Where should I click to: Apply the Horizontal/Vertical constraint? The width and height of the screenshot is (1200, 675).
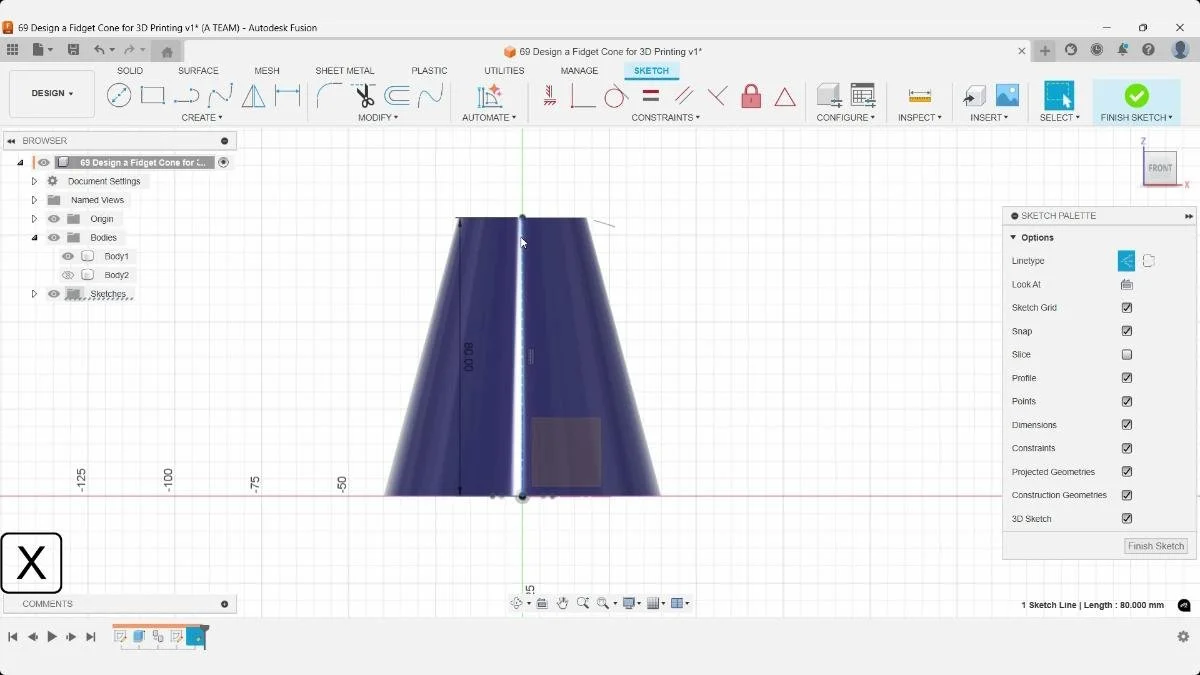[549, 96]
